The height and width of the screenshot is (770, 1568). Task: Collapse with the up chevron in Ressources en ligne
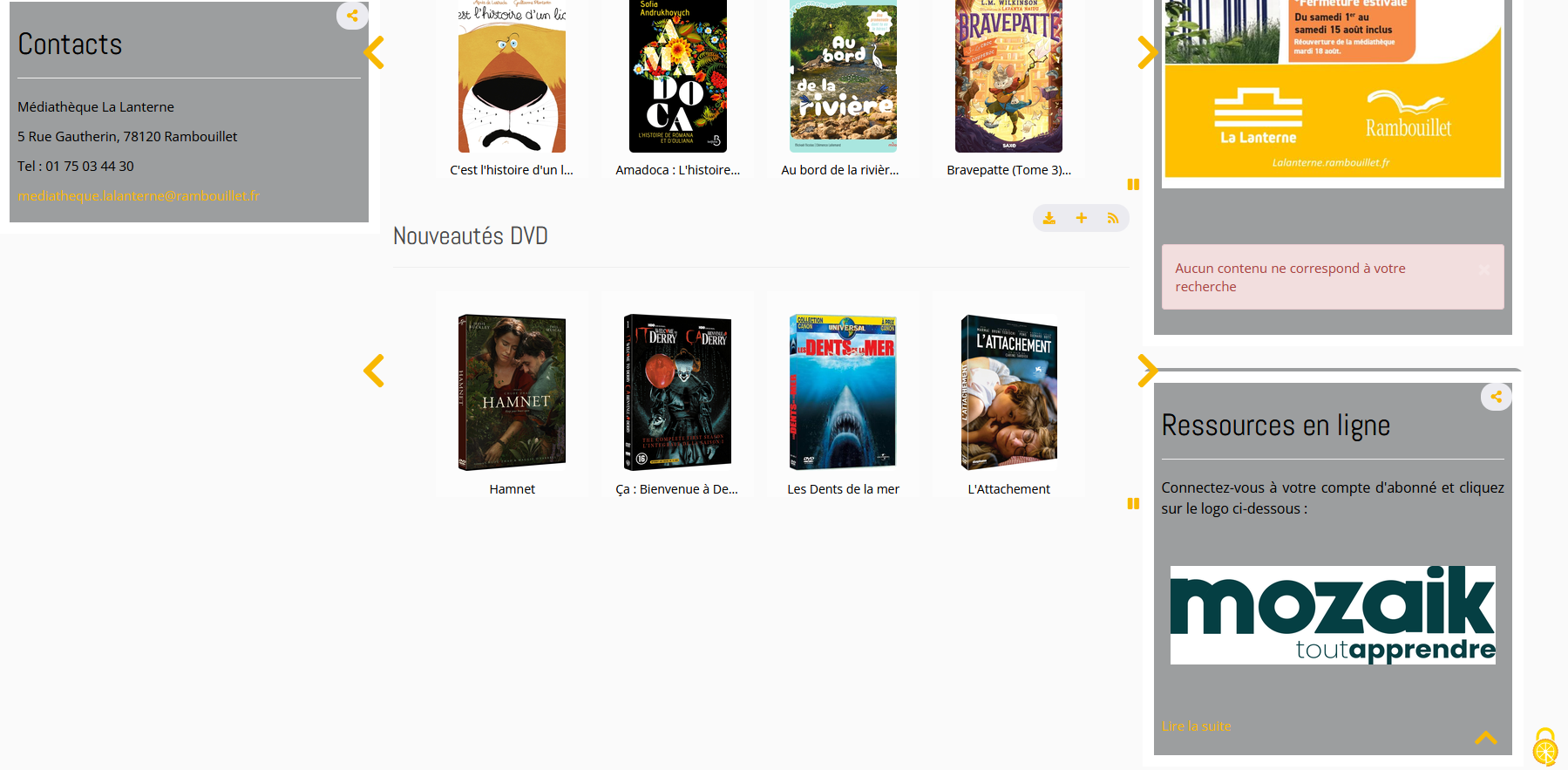click(1486, 738)
